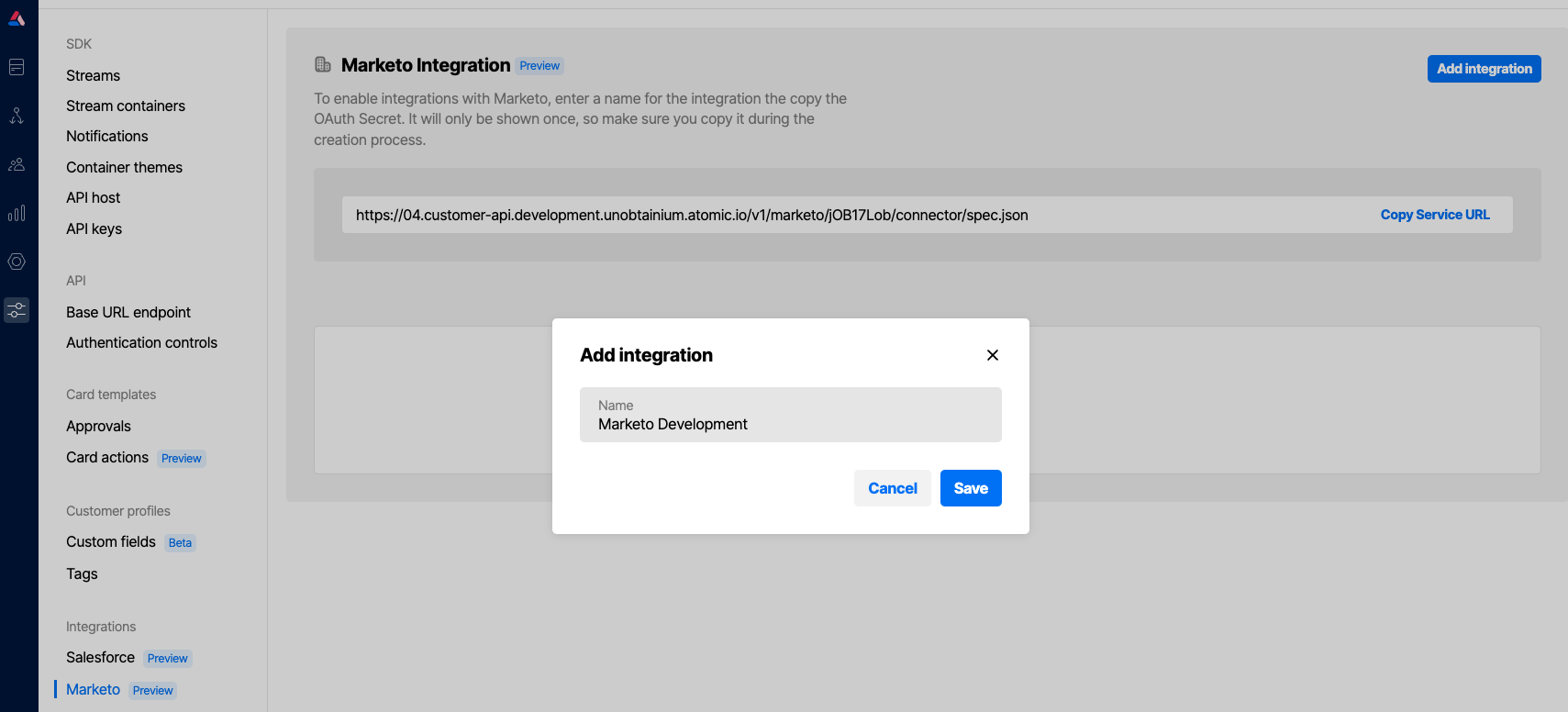Cancel the Add integration dialog
Image resolution: width=1568 pixels, height=712 pixels.
(x=893, y=488)
